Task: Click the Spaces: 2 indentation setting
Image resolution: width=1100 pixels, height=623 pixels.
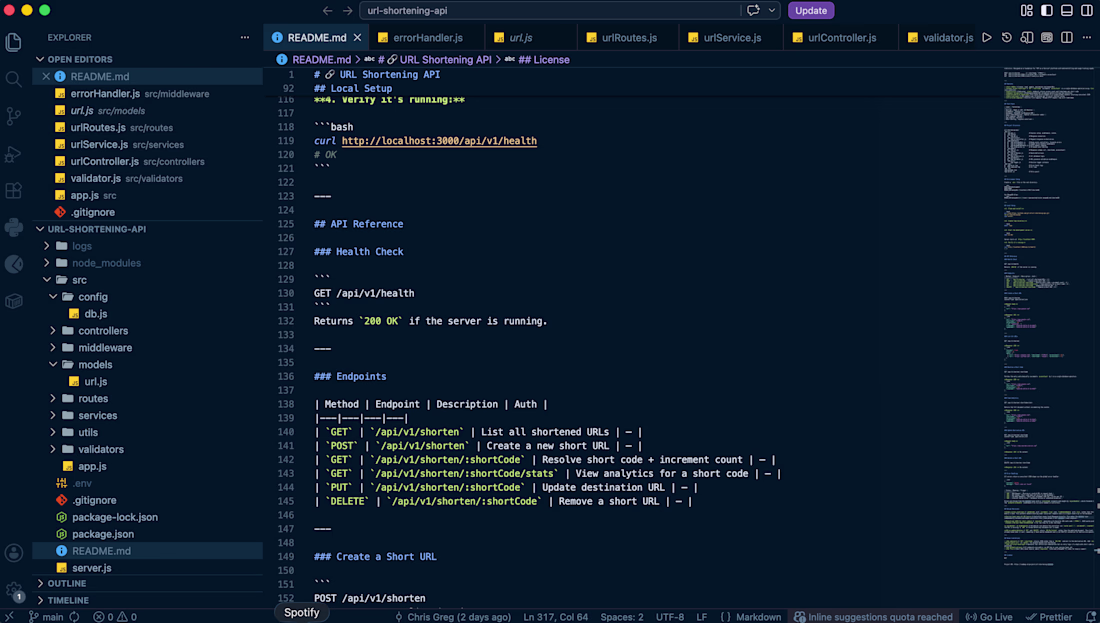Action: click(x=622, y=617)
